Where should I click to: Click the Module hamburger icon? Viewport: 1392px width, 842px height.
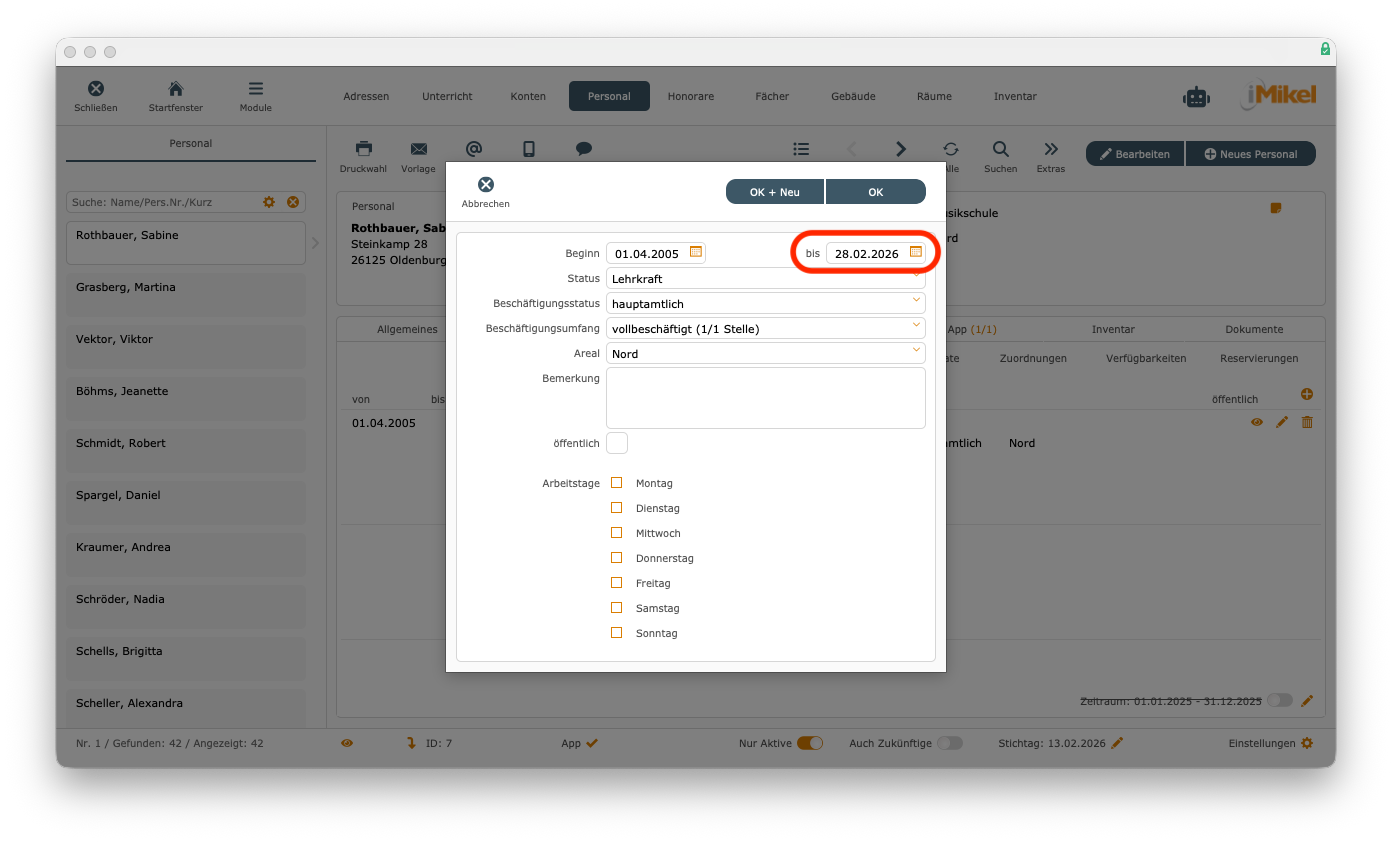point(255,89)
